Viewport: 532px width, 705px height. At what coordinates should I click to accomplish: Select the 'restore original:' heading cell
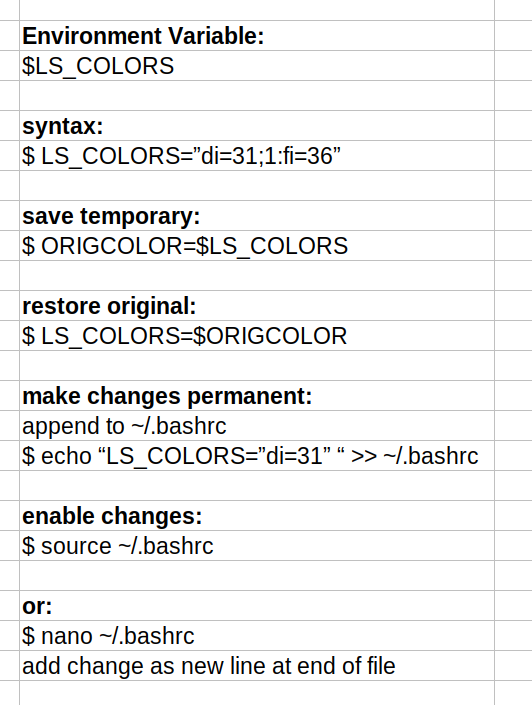coord(257,305)
